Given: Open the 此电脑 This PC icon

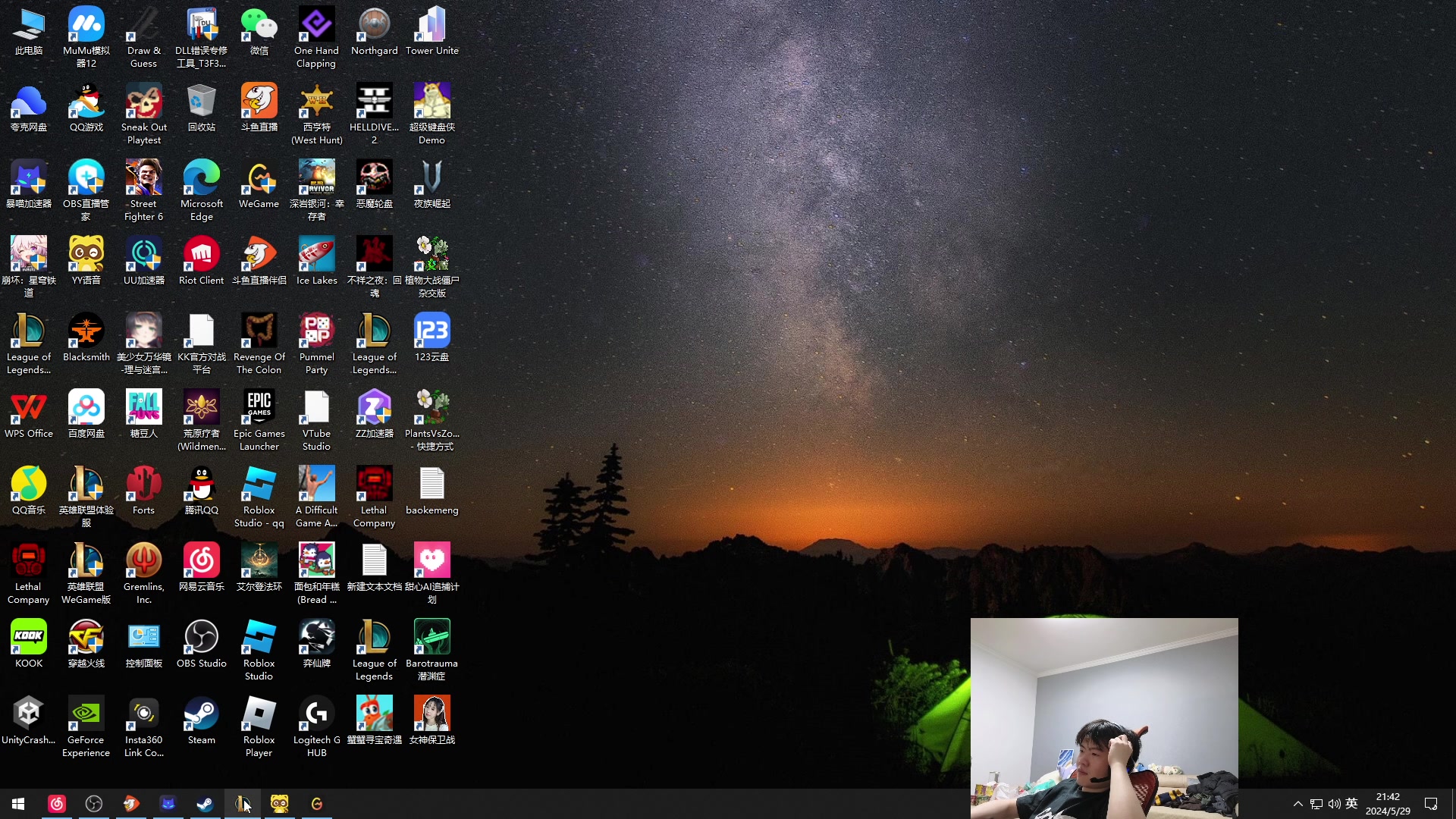Looking at the screenshot, I should pos(29,32).
